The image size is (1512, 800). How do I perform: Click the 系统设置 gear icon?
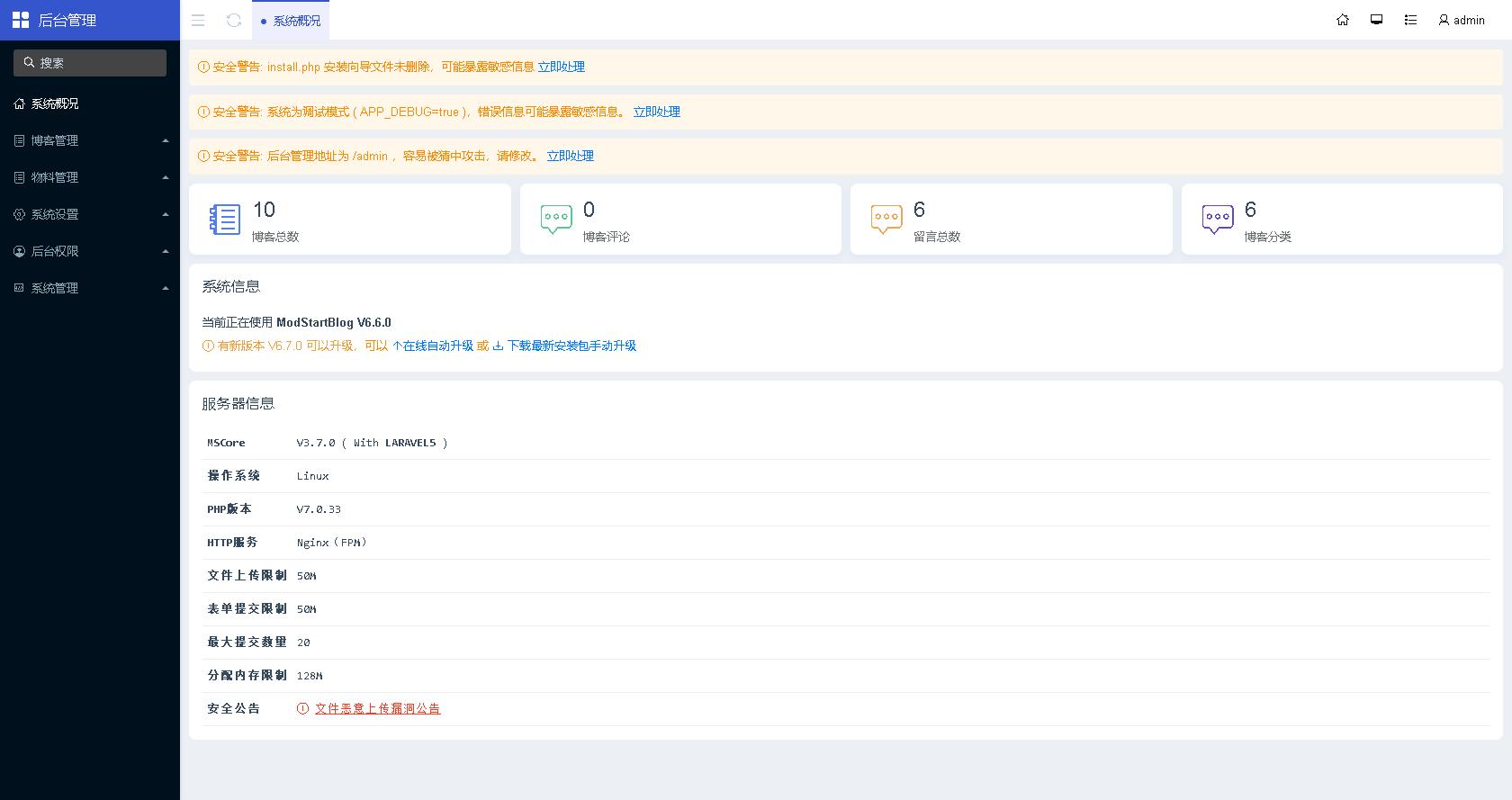19,214
